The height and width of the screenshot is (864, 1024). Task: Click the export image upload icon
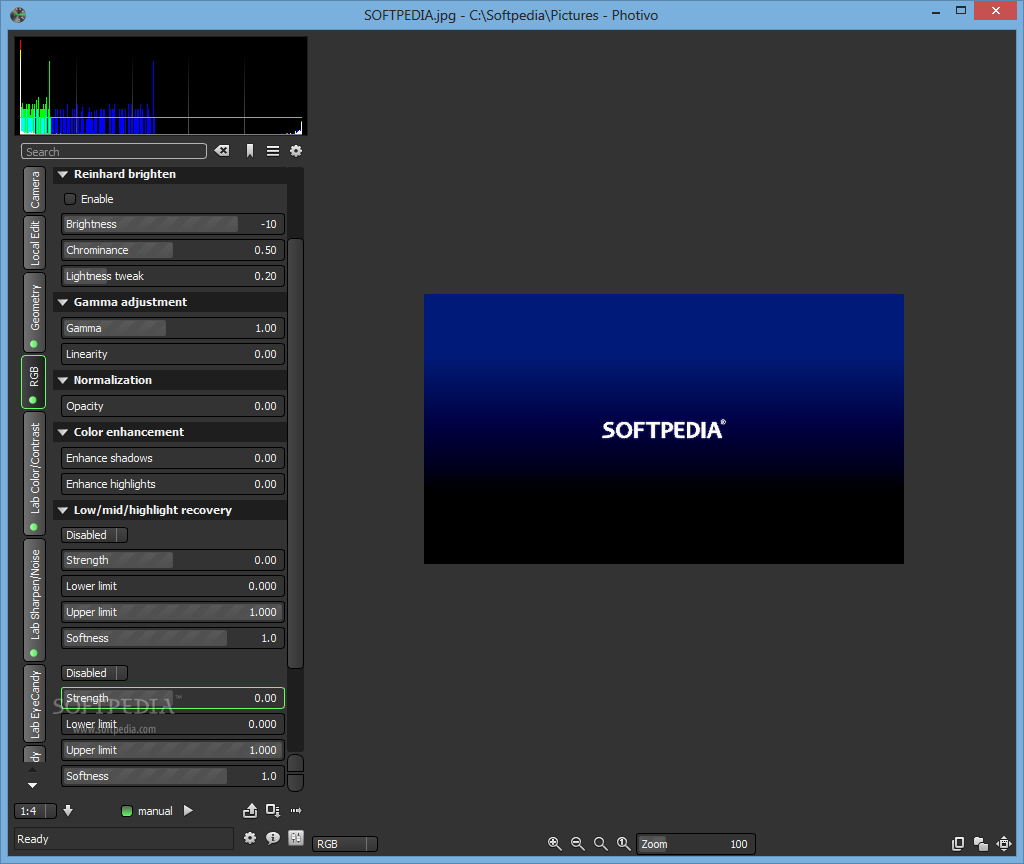249,810
